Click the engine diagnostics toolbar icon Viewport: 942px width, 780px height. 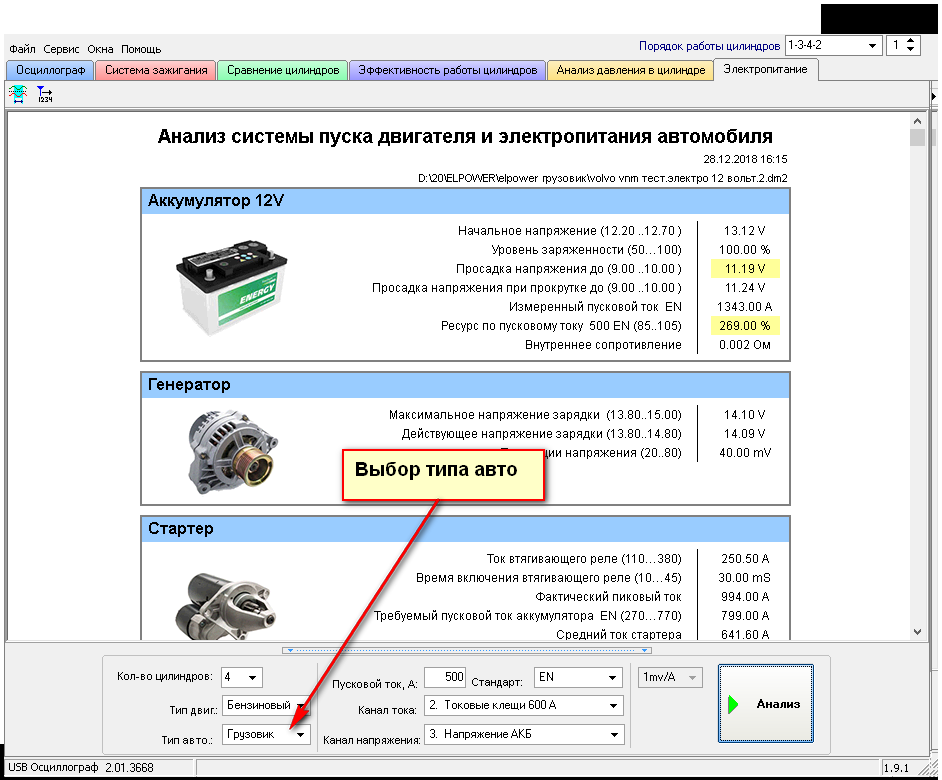[x=18, y=94]
